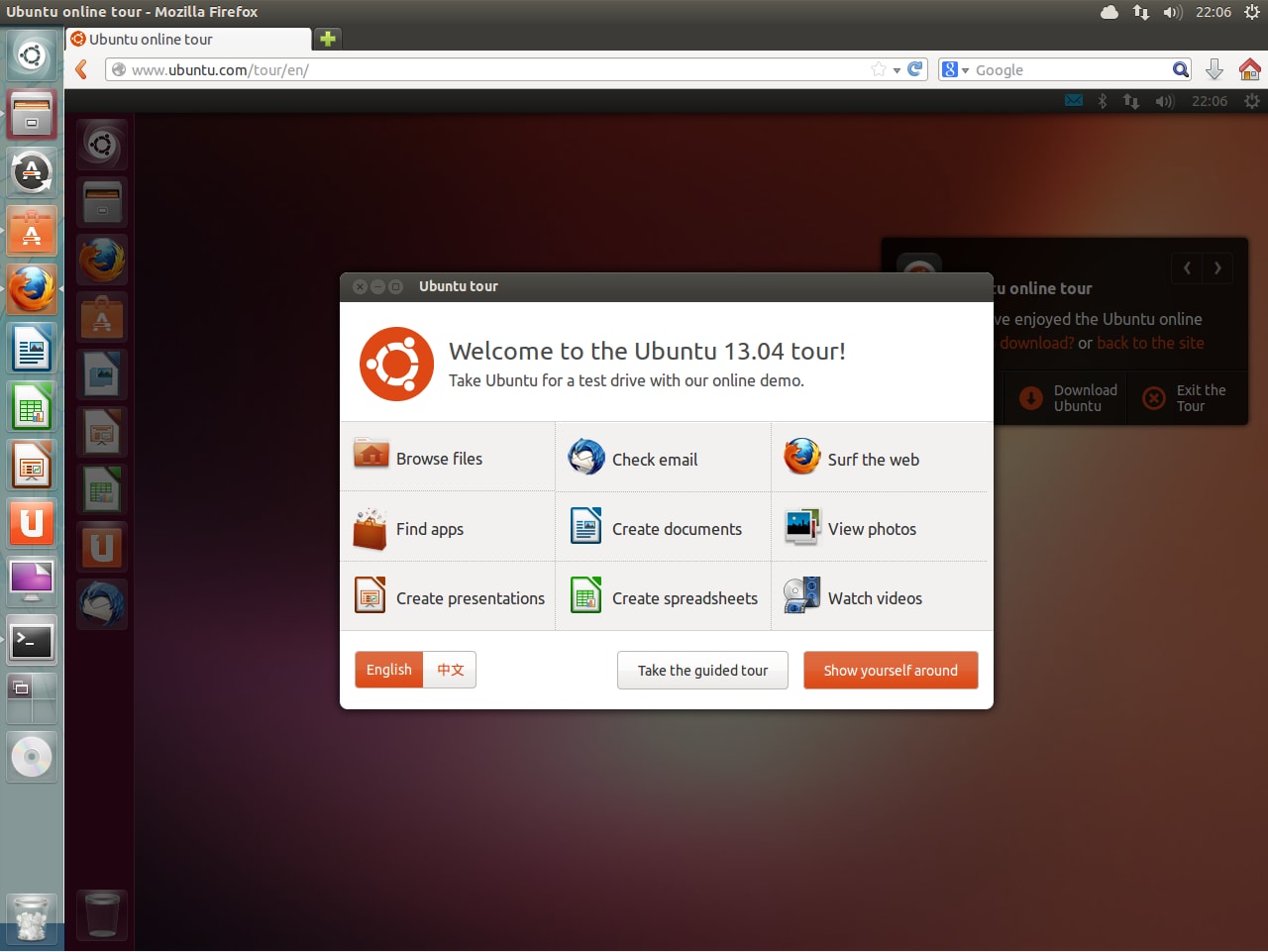Open Watch videos in tour
Screen dimensions: 1268x952
879,597
